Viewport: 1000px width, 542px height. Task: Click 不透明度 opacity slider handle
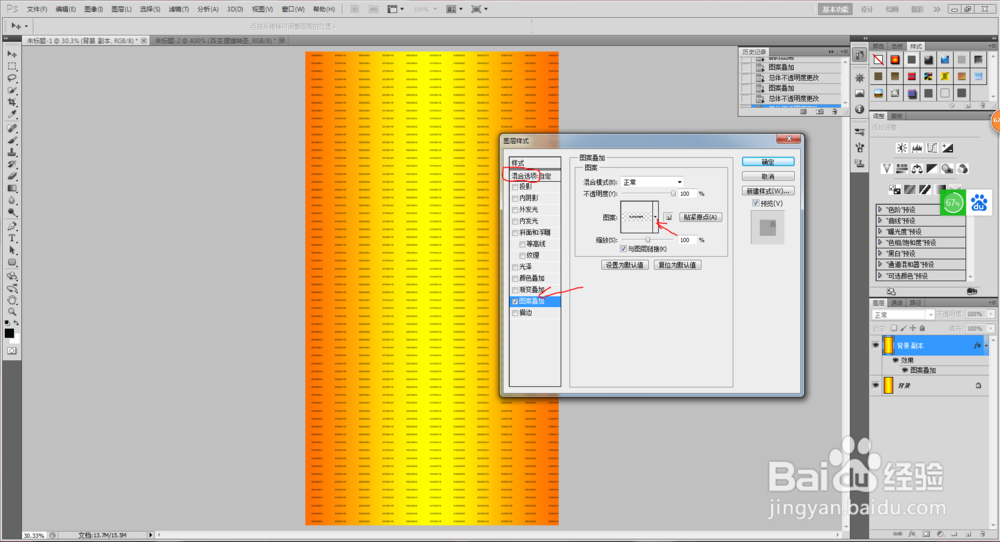(x=673, y=193)
